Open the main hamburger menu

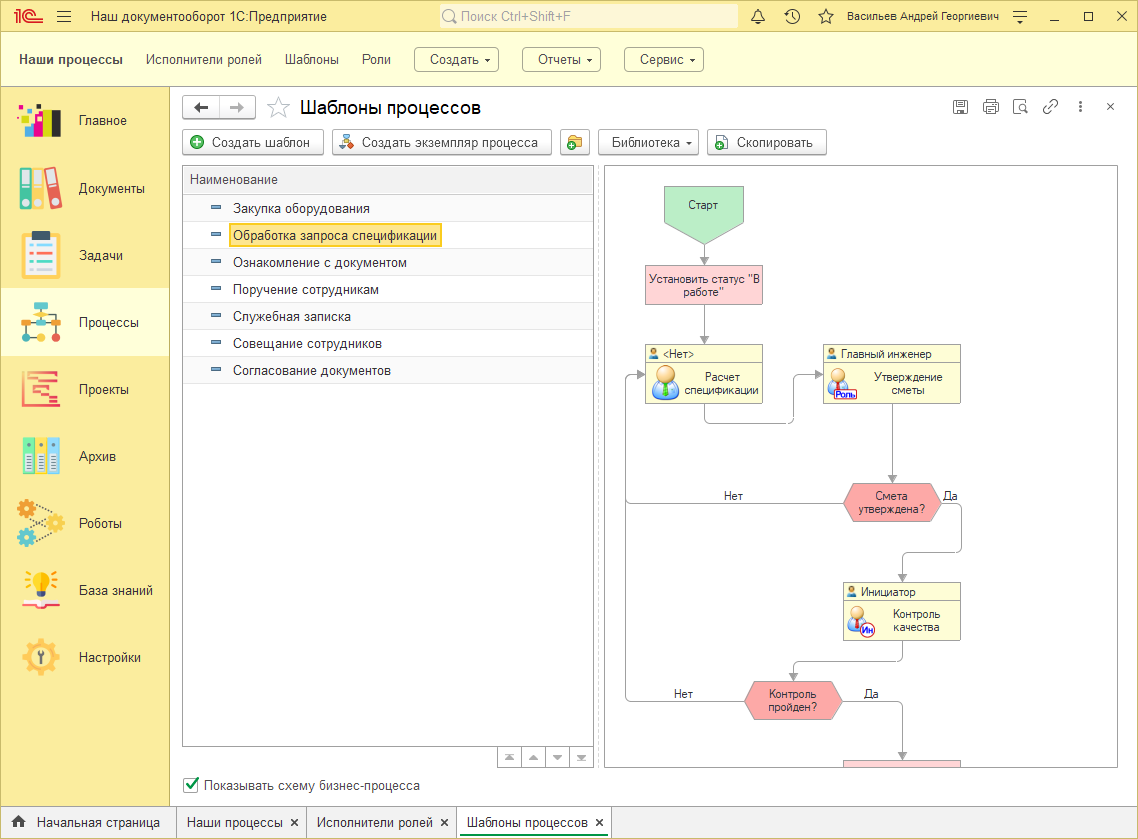[x=64, y=16]
